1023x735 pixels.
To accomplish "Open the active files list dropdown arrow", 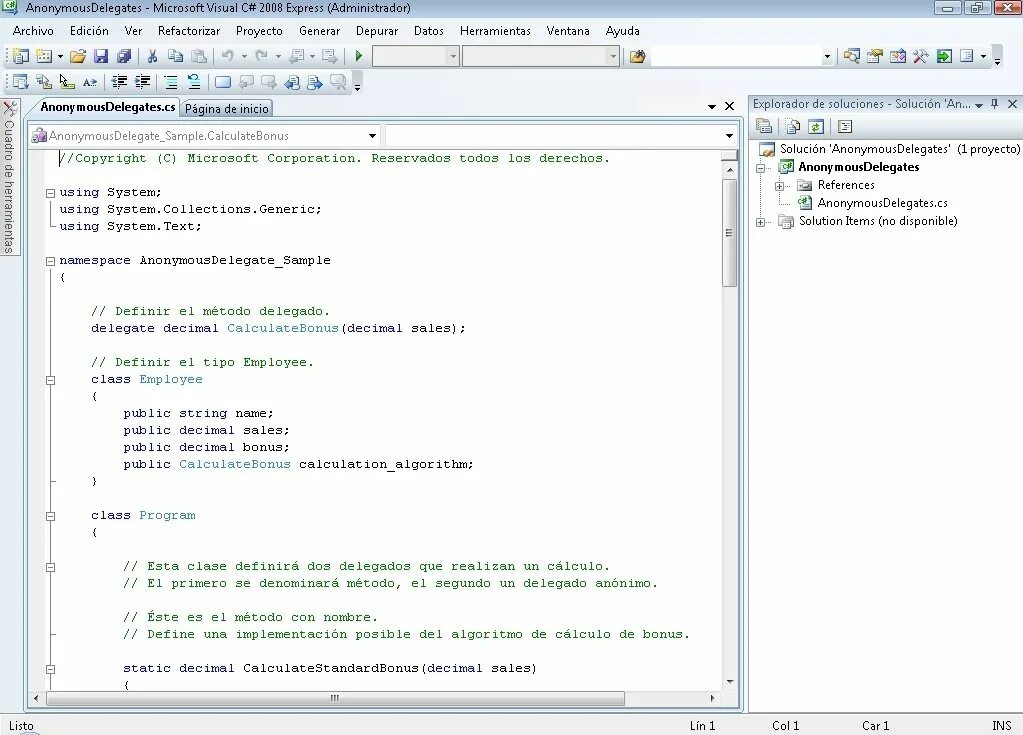I will (712, 106).
